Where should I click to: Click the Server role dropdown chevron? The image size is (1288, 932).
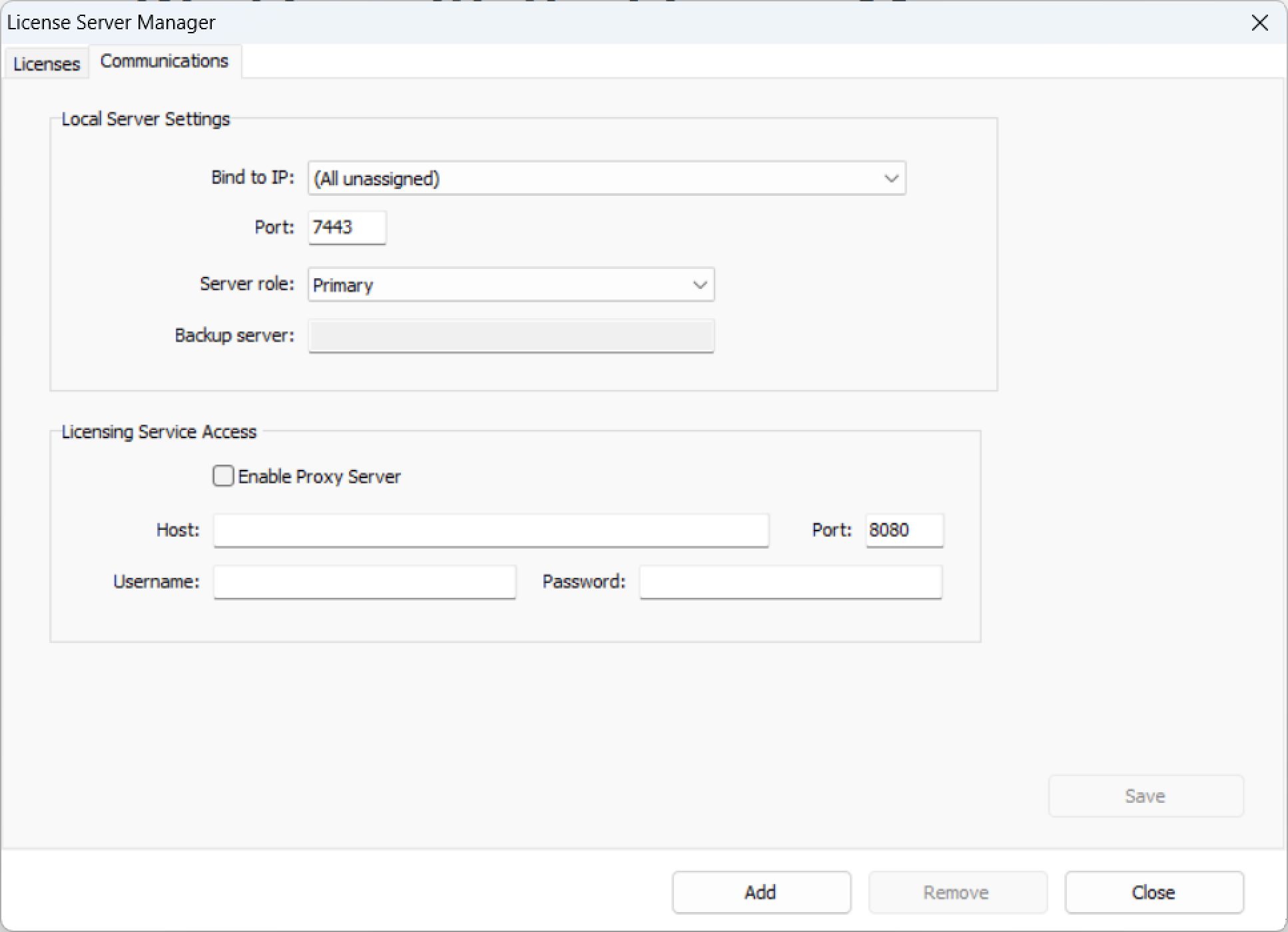(x=699, y=285)
